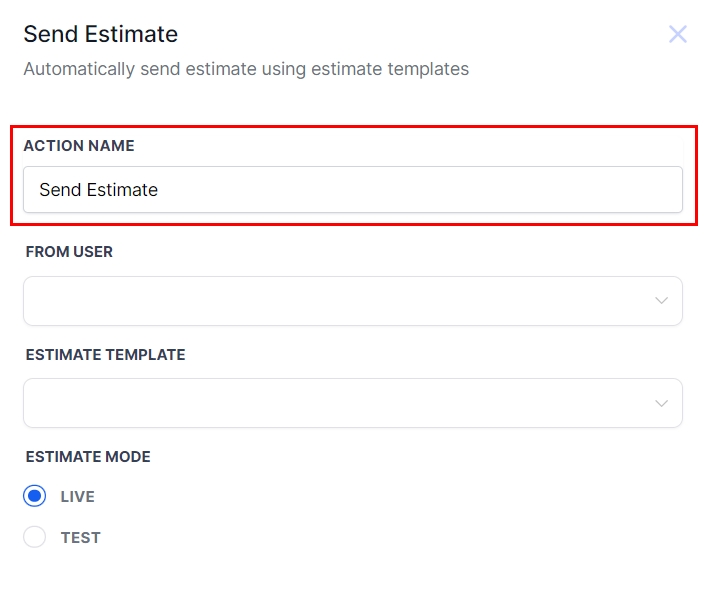Open the Estimate Template dropdown field

[352, 403]
